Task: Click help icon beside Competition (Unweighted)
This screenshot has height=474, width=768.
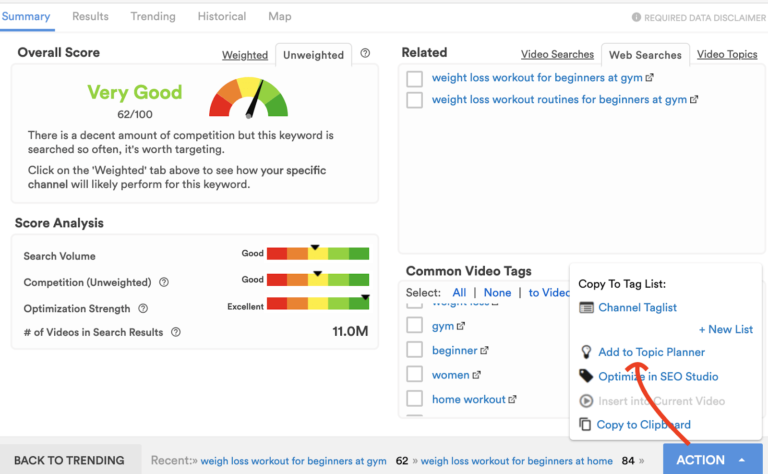Action: (164, 283)
